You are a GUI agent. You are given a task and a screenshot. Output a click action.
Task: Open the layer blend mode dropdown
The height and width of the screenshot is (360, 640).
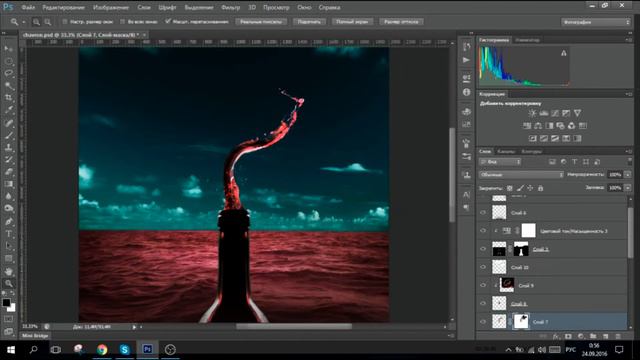coord(521,175)
